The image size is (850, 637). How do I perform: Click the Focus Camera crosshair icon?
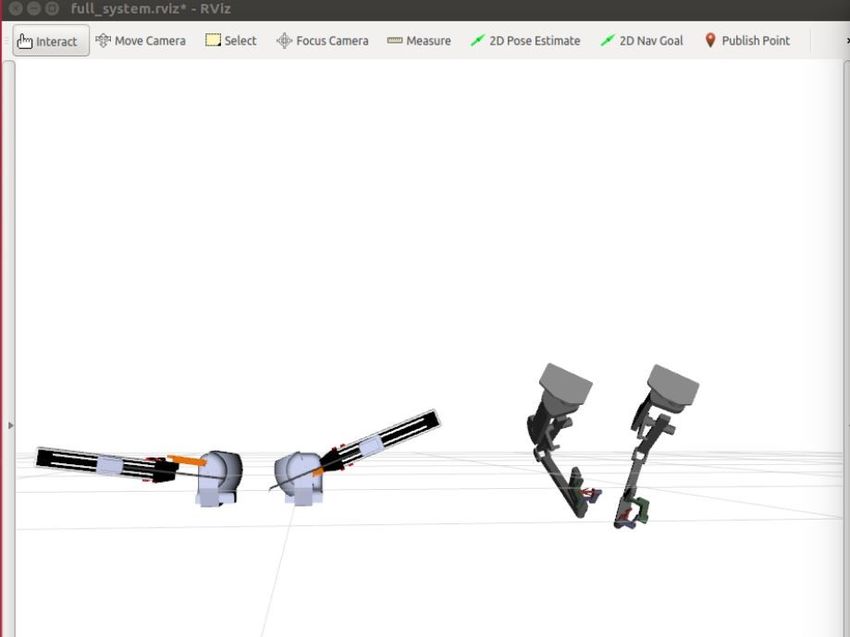point(284,41)
